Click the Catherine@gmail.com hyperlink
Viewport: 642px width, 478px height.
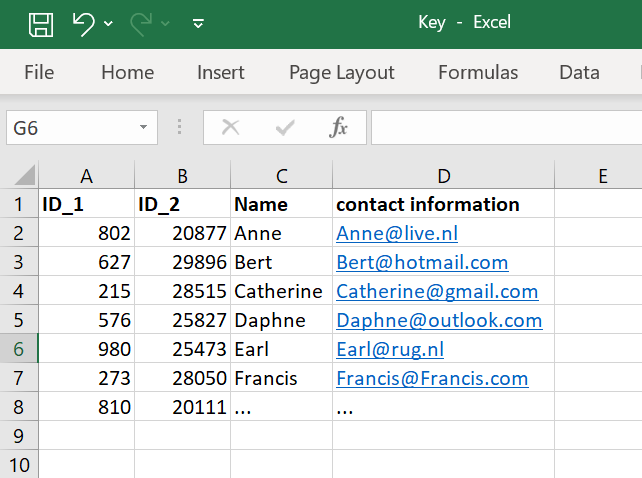click(x=437, y=291)
